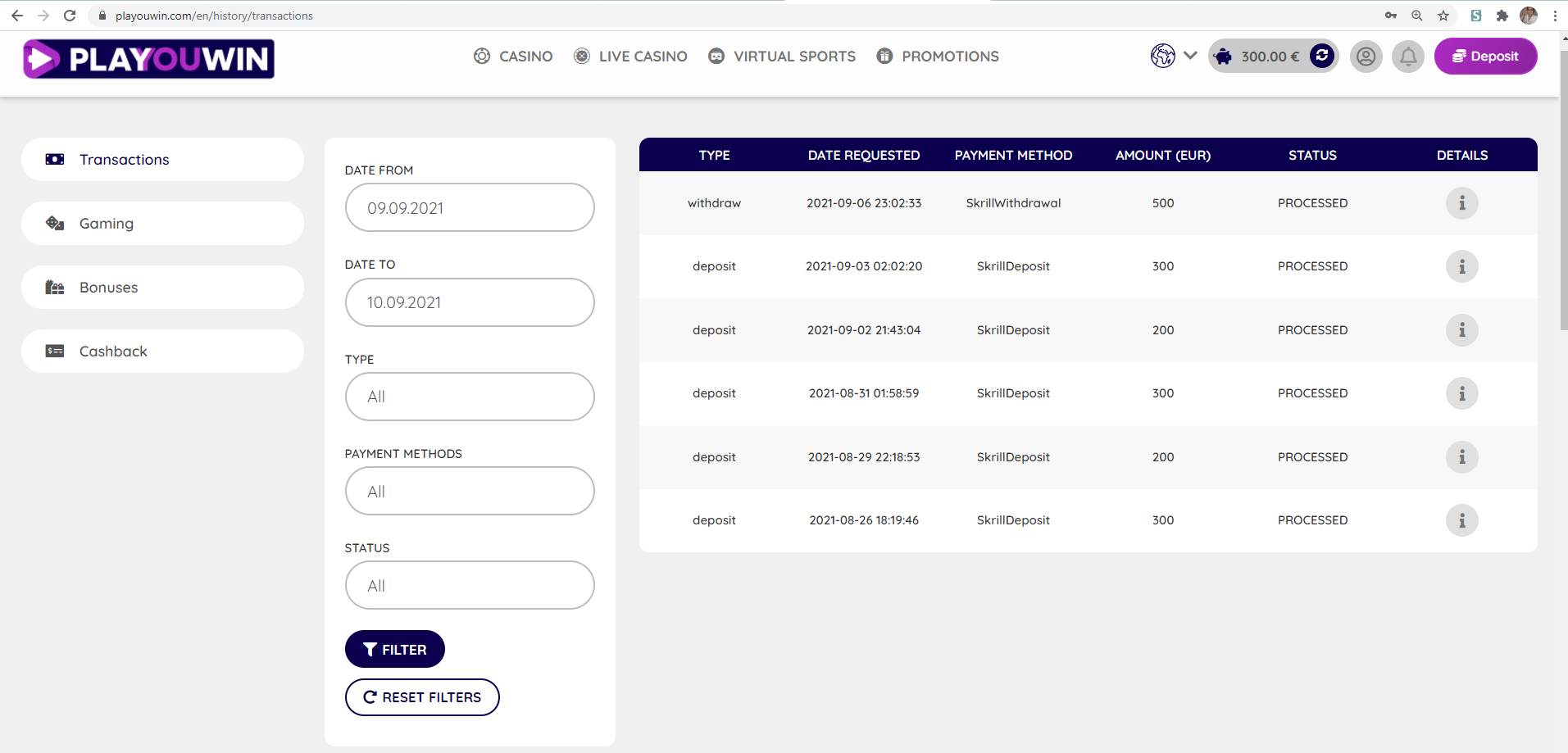1568x753 pixels.
Task: Bookmark this page with the star
Action: (1443, 16)
